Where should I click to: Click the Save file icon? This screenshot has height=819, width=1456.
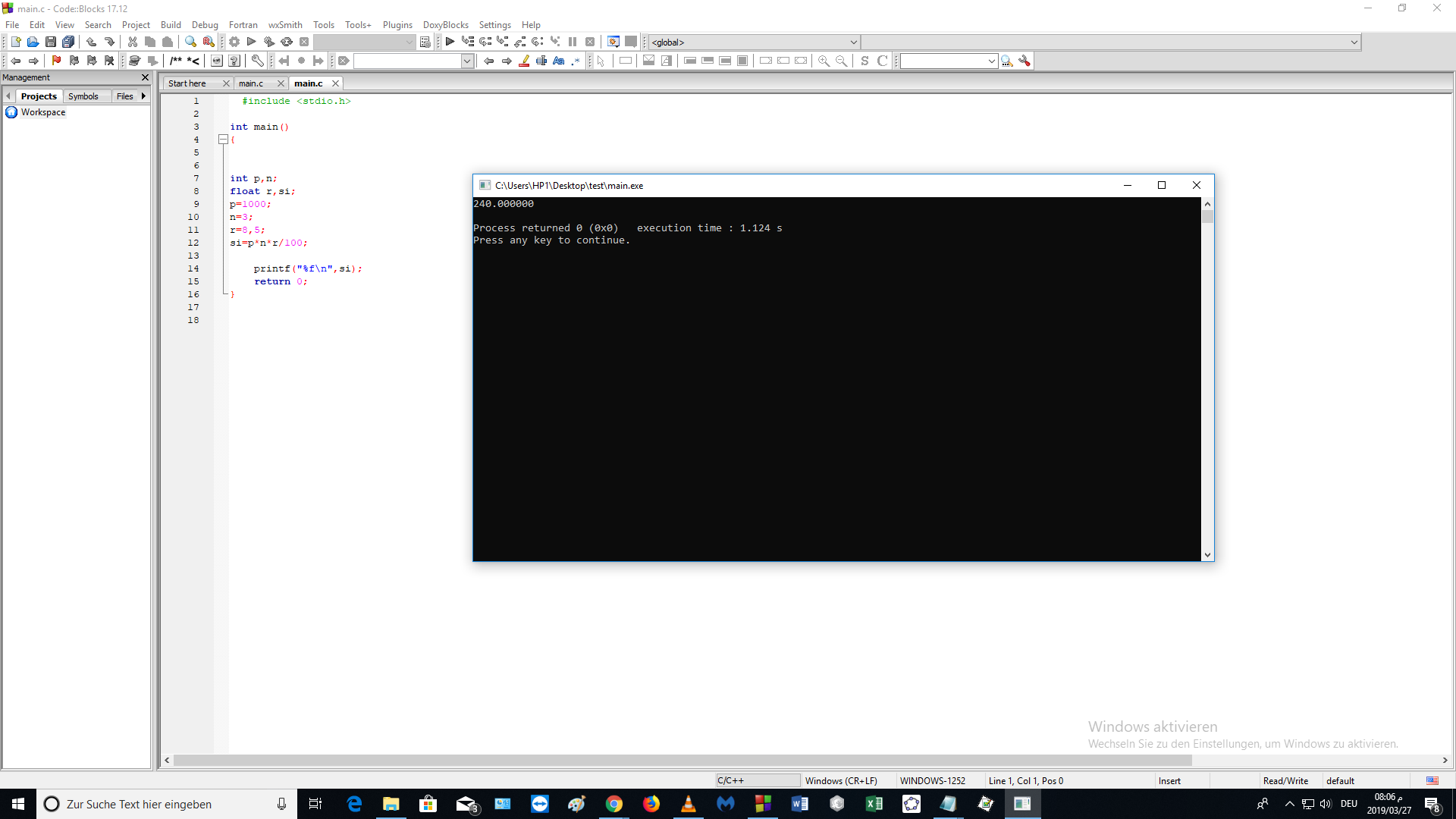(x=51, y=42)
